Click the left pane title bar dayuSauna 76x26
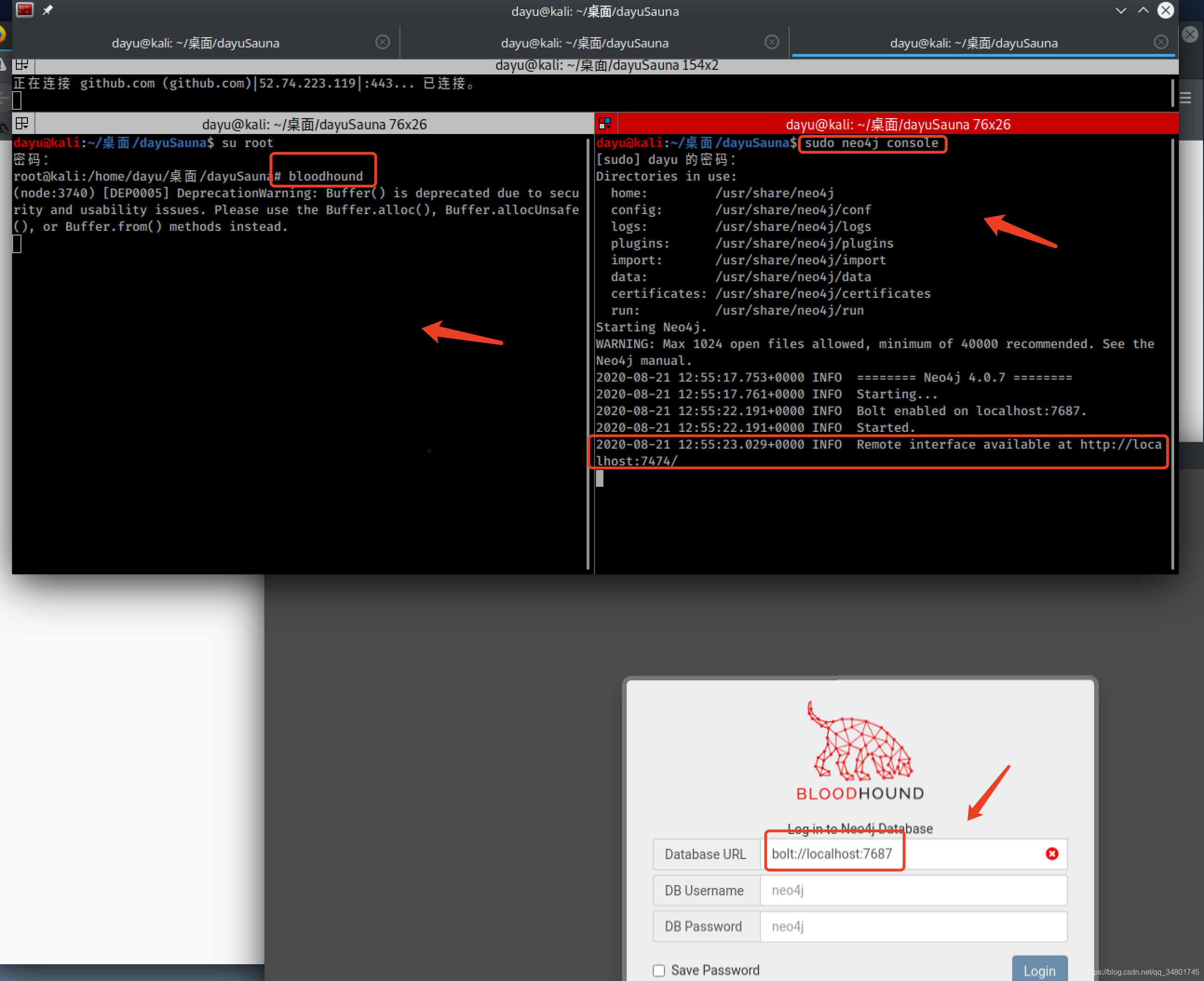This screenshot has height=981, width=1204. tap(314, 124)
